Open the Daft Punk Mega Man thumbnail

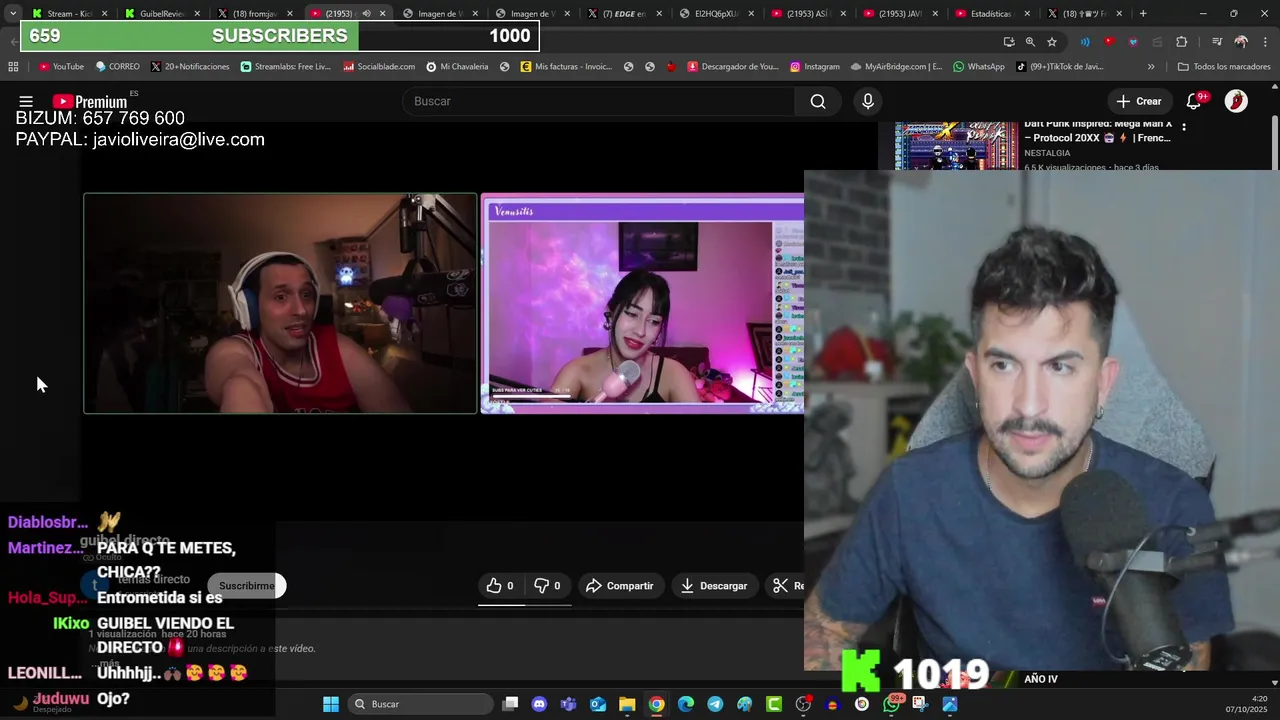click(956, 146)
